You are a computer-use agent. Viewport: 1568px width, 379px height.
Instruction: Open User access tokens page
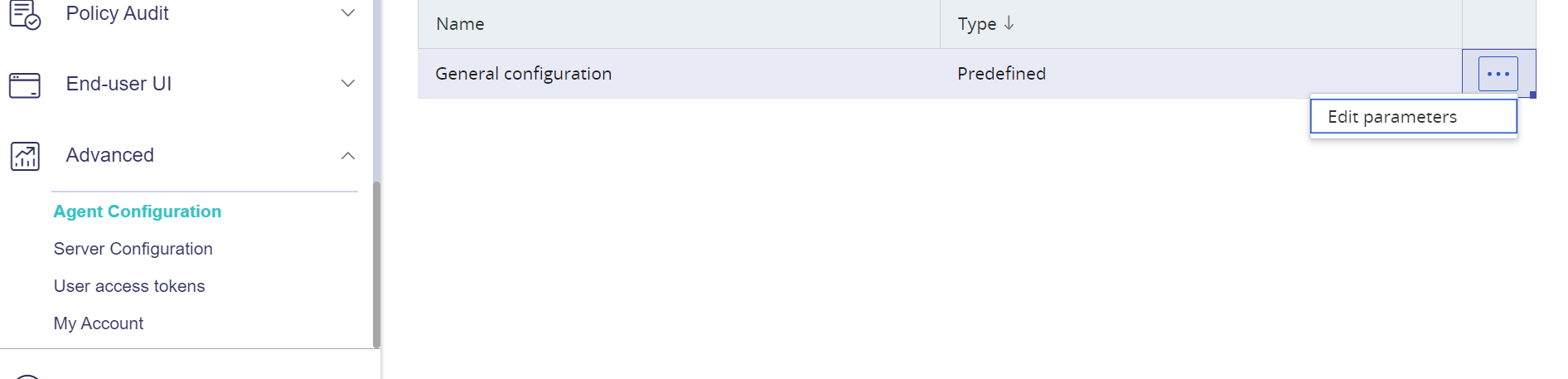(129, 286)
